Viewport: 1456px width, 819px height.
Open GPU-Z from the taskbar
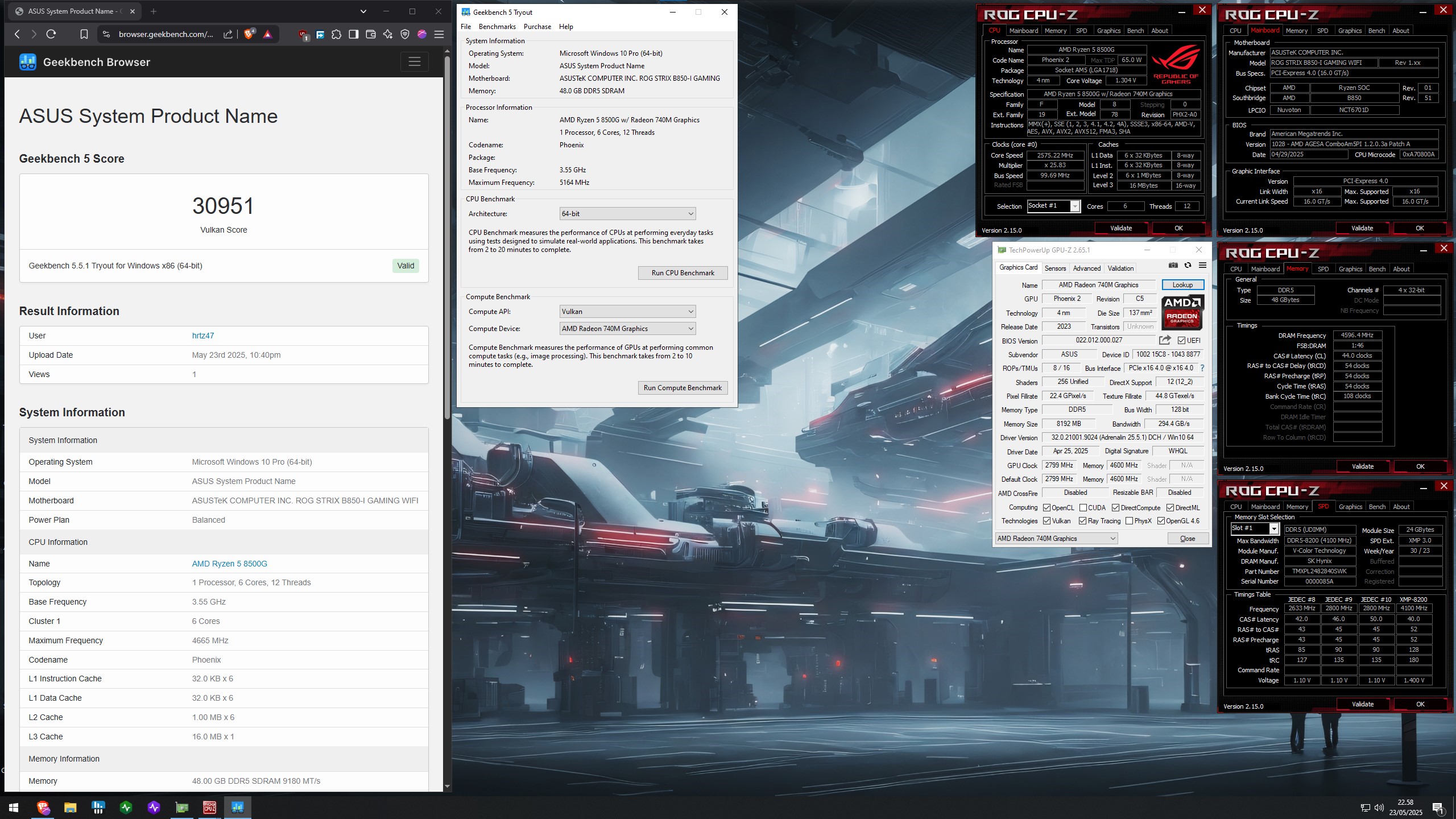pyautogui.click(x=181, y=807)
